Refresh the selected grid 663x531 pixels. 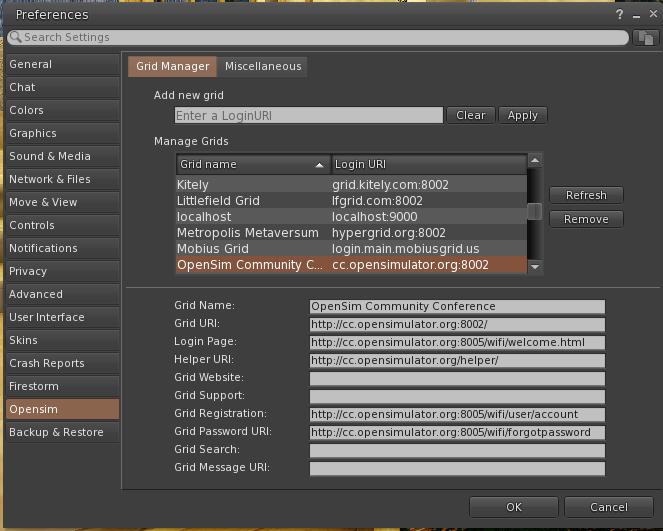[586, 195]
